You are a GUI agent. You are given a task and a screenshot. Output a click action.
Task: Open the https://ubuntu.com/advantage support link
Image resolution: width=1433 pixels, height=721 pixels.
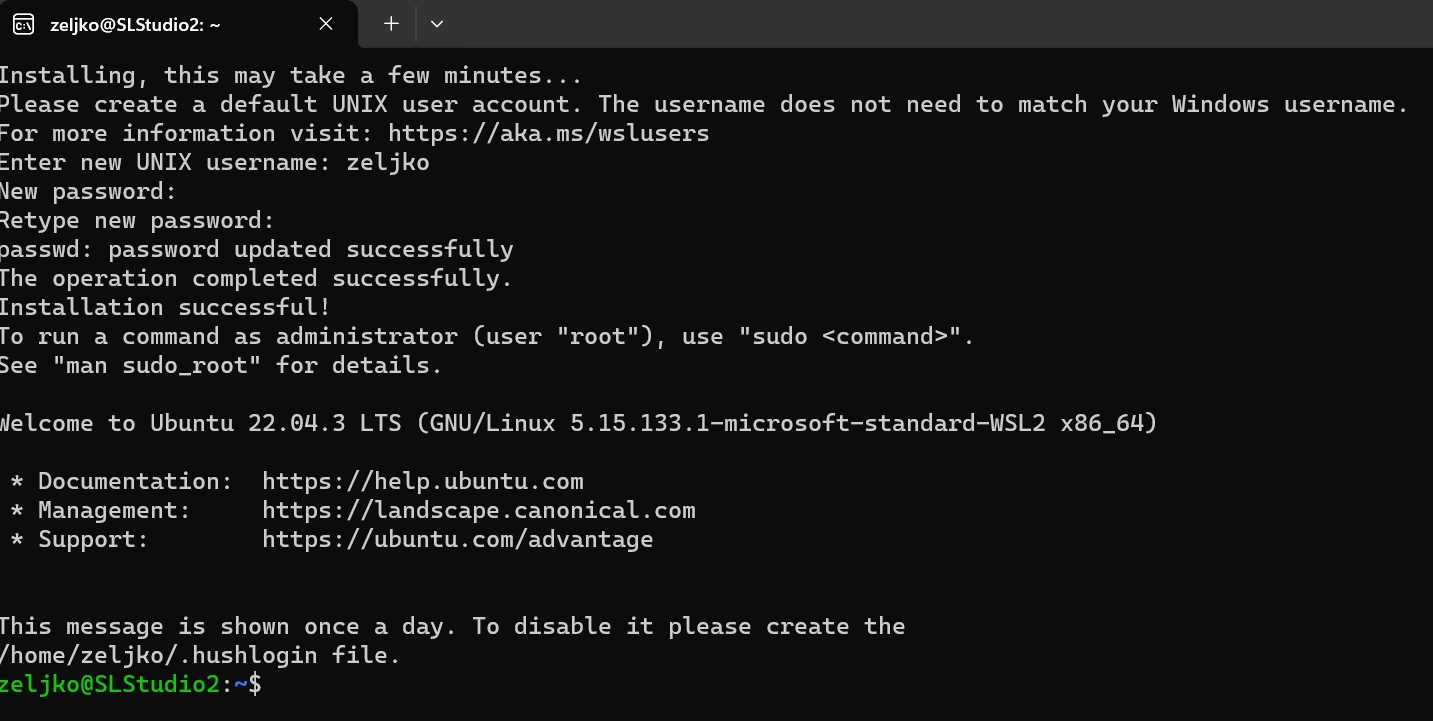pyautogui.click(x=457, y=539)
